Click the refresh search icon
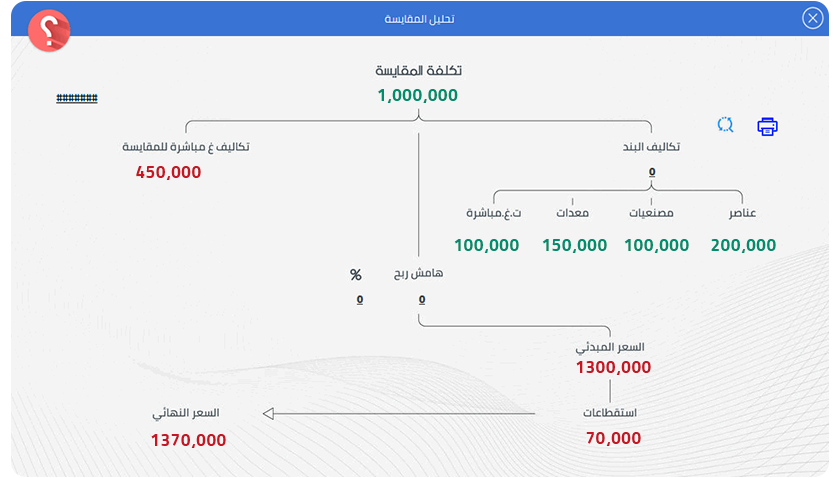This screenshot has height=478, width=839. pos(725,125)
